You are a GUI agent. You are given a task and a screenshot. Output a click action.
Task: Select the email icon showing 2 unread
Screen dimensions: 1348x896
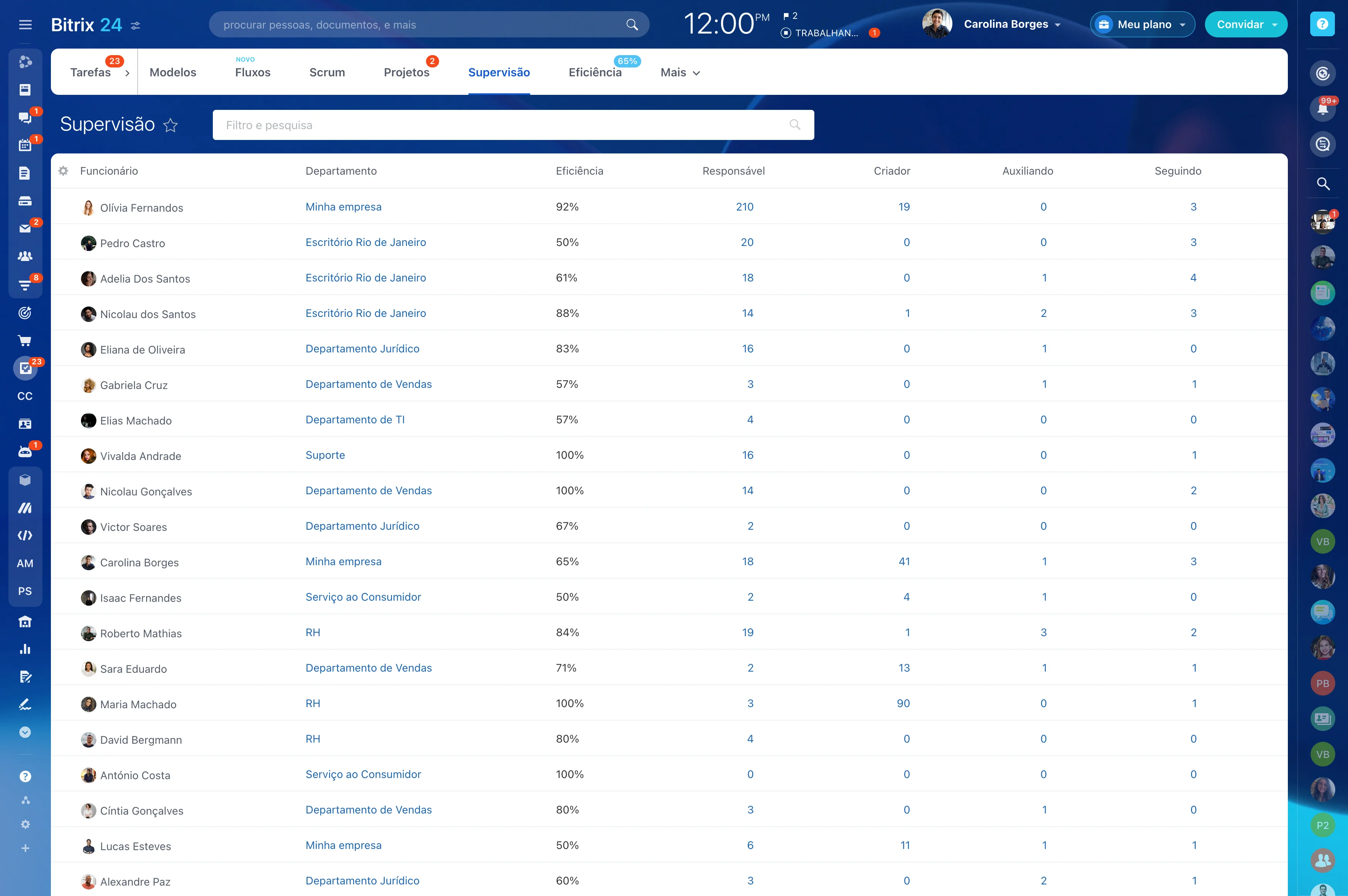click(x=26, y=229)
